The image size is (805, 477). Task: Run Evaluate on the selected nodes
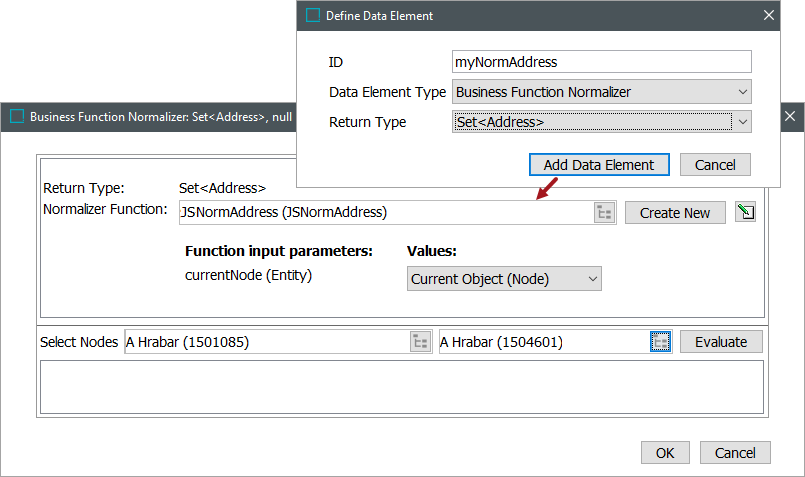point(721,342)
